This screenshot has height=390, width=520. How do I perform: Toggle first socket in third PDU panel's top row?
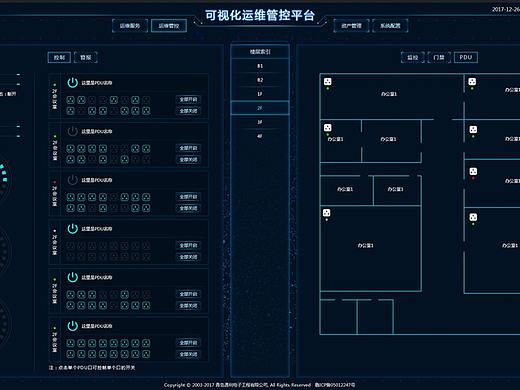click(70, 197)
